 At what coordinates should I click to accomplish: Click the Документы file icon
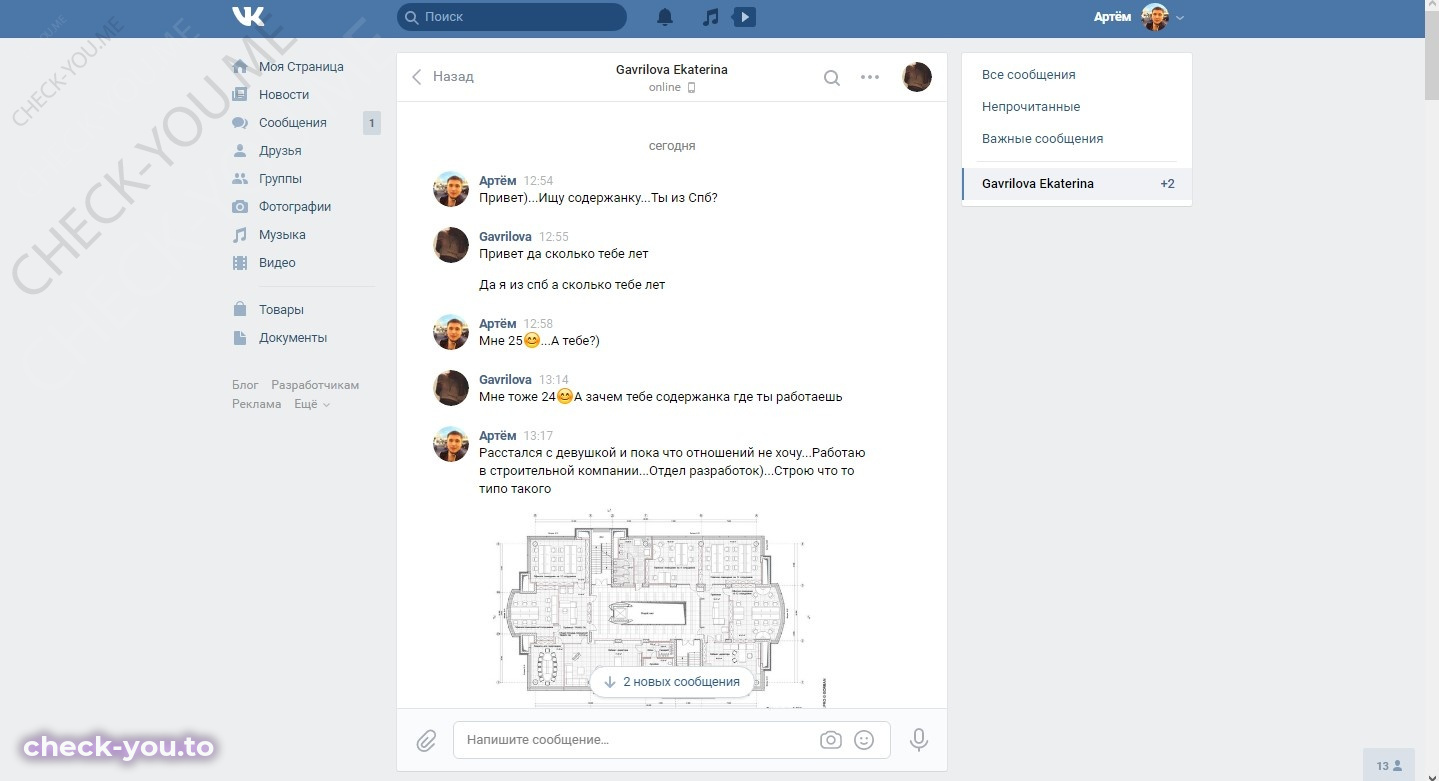[x=240, y=338]
